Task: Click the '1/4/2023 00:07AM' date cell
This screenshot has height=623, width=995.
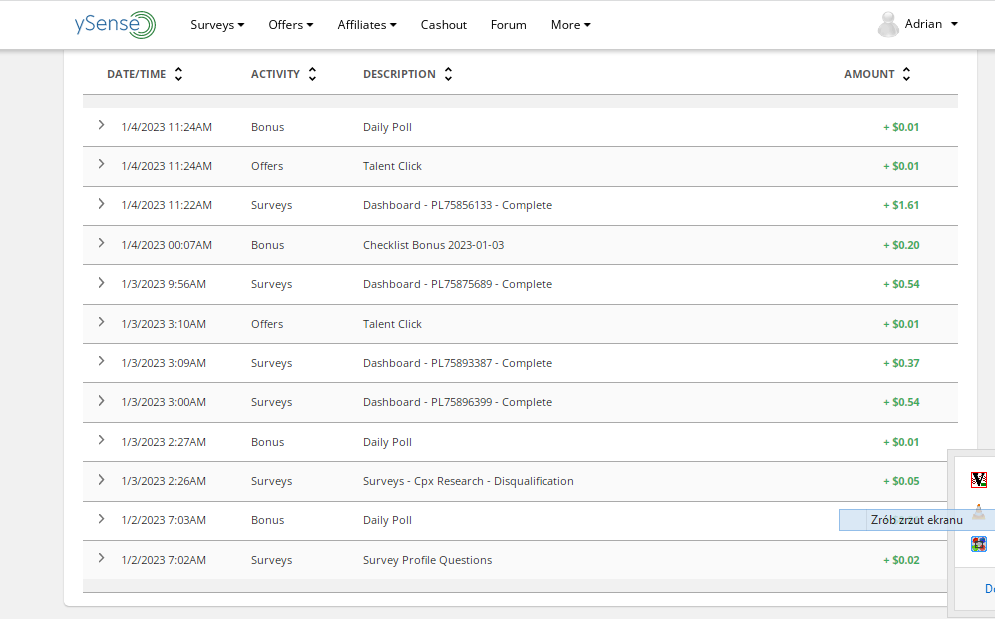Action: click(x=166, y=245)
